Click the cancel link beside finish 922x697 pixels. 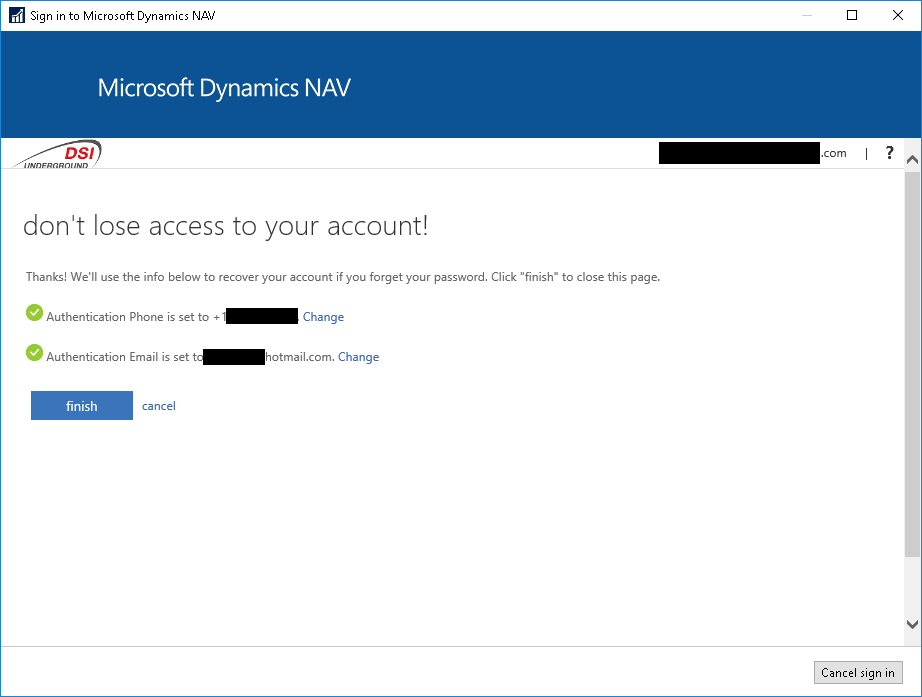159,406
